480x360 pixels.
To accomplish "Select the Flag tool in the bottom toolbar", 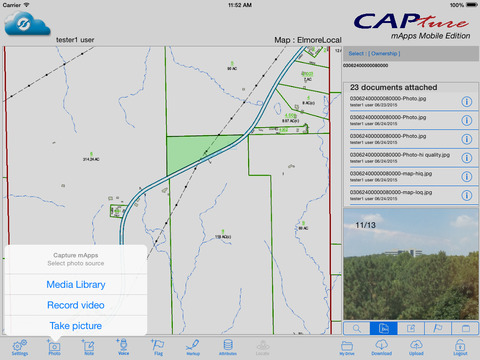I will [x=158, y=347].
